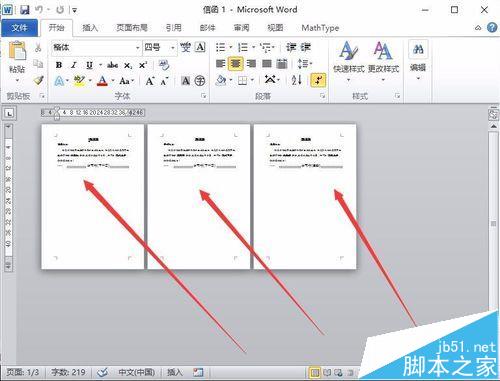
Task: Click the red font color button
Action: (102, 80)
